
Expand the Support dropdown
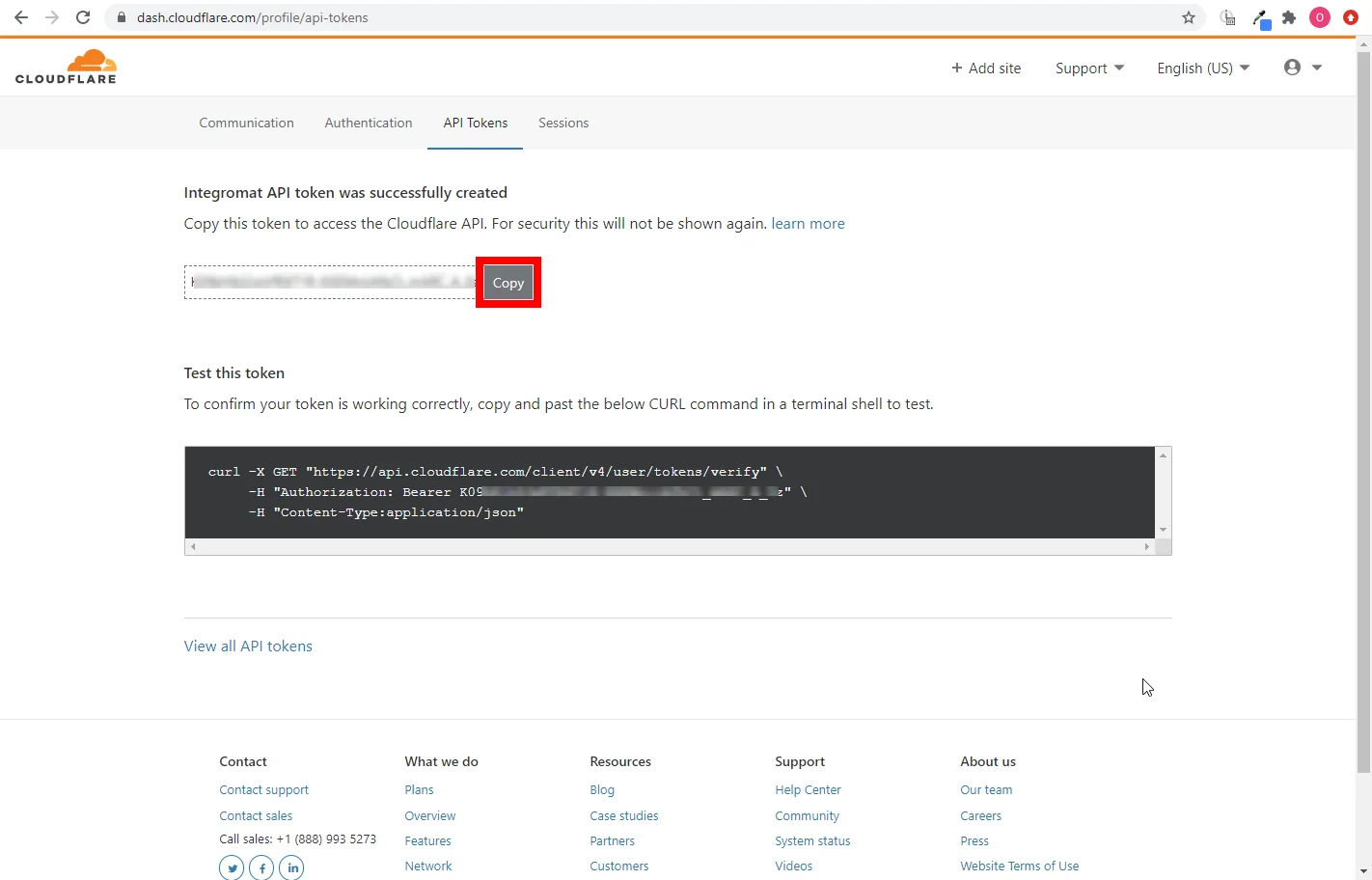tap(1089, 69)
